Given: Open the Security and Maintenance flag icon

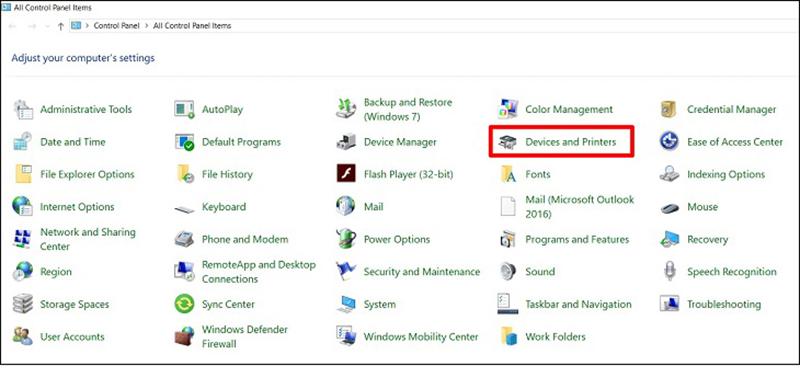Looking at the screenshot, I should pos(346,272).
